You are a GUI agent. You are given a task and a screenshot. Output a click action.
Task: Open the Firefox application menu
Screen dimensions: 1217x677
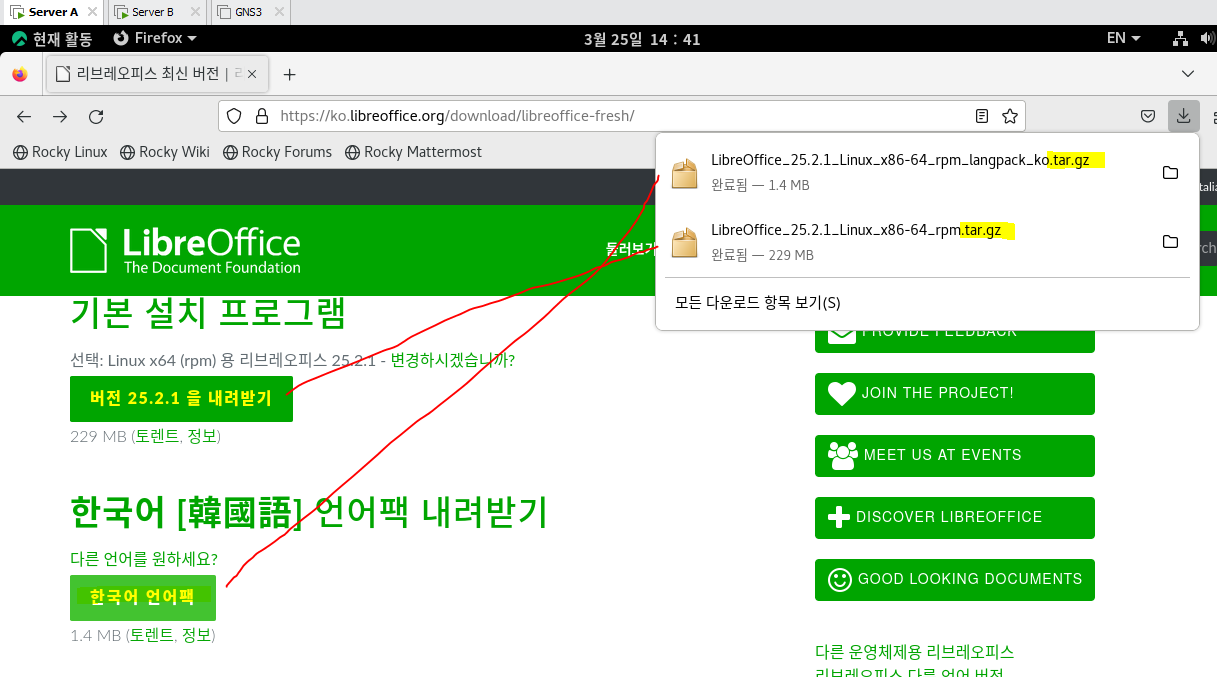[x=155, y=38]
